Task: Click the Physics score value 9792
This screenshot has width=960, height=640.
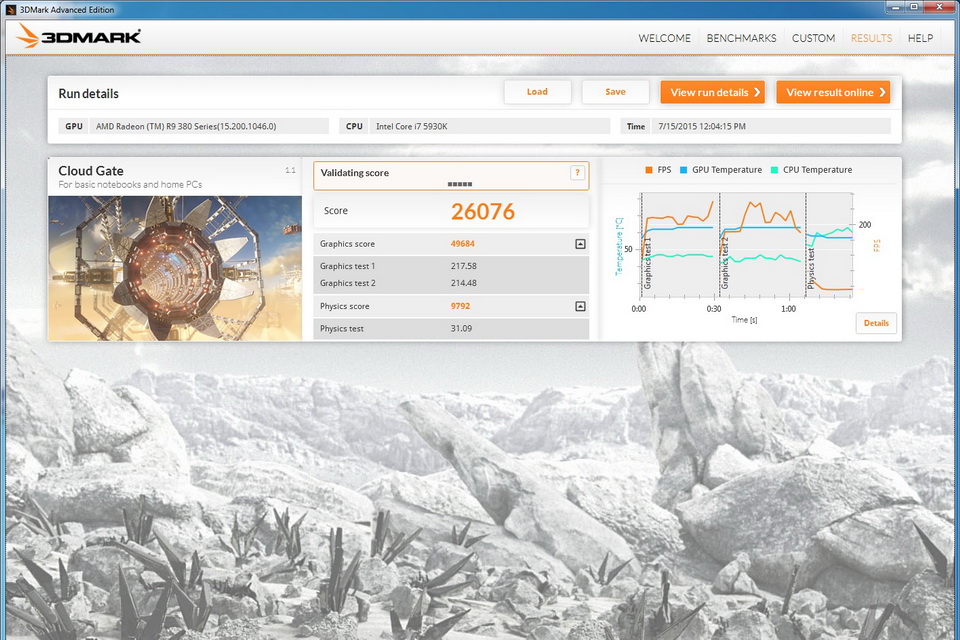Action: [460, 306]
